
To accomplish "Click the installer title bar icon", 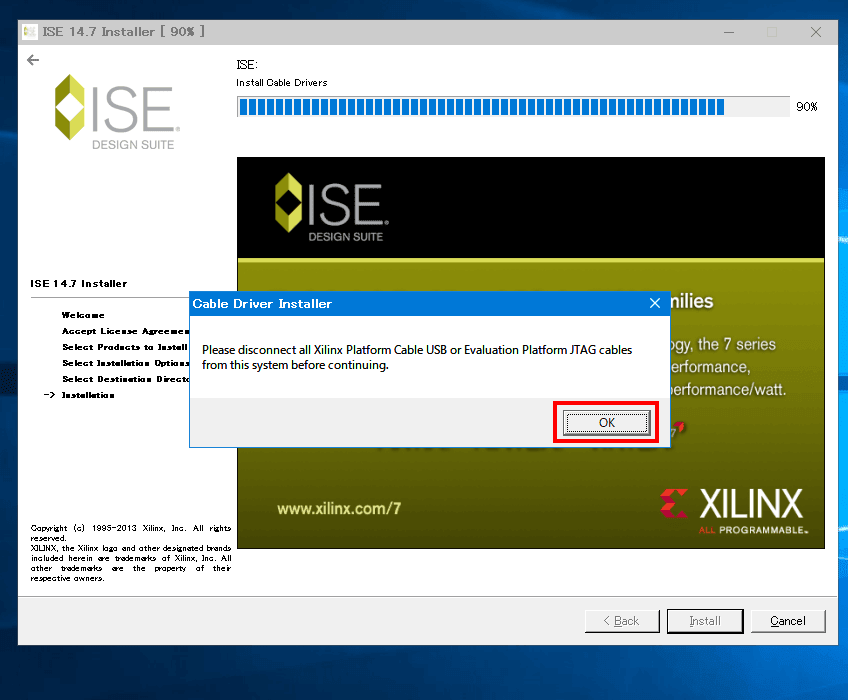I will pyautogui.click(x=30, y=32).
